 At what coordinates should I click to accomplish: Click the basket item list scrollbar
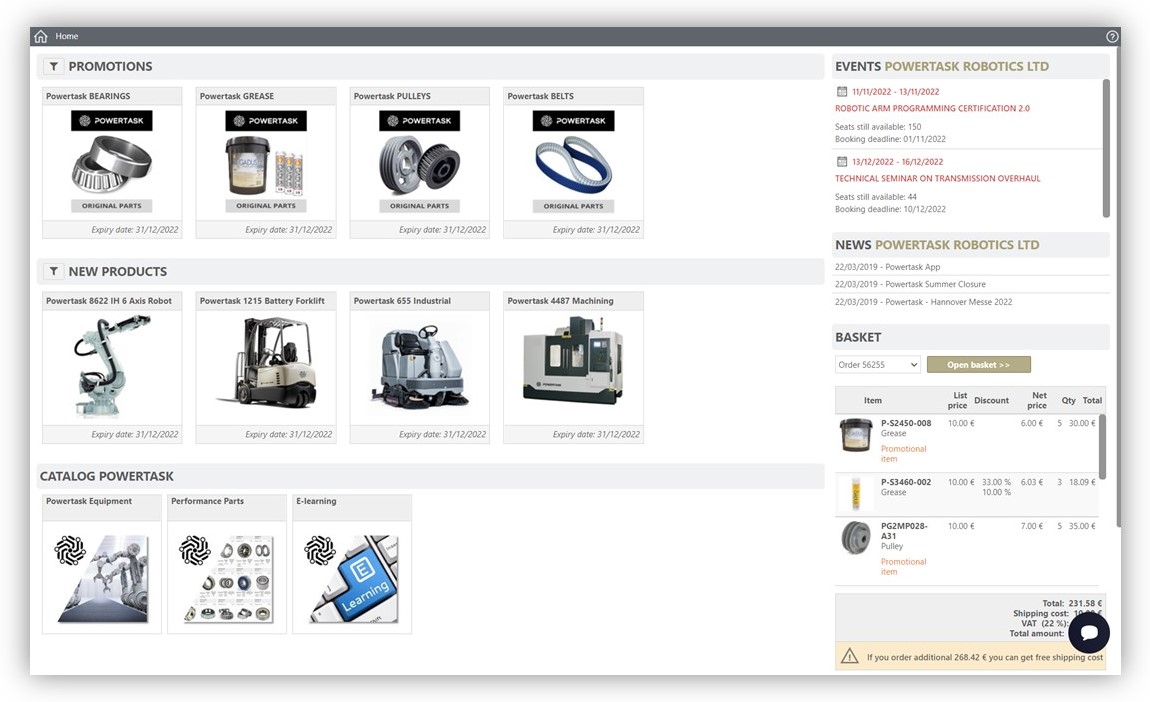tap(1102, 446)
